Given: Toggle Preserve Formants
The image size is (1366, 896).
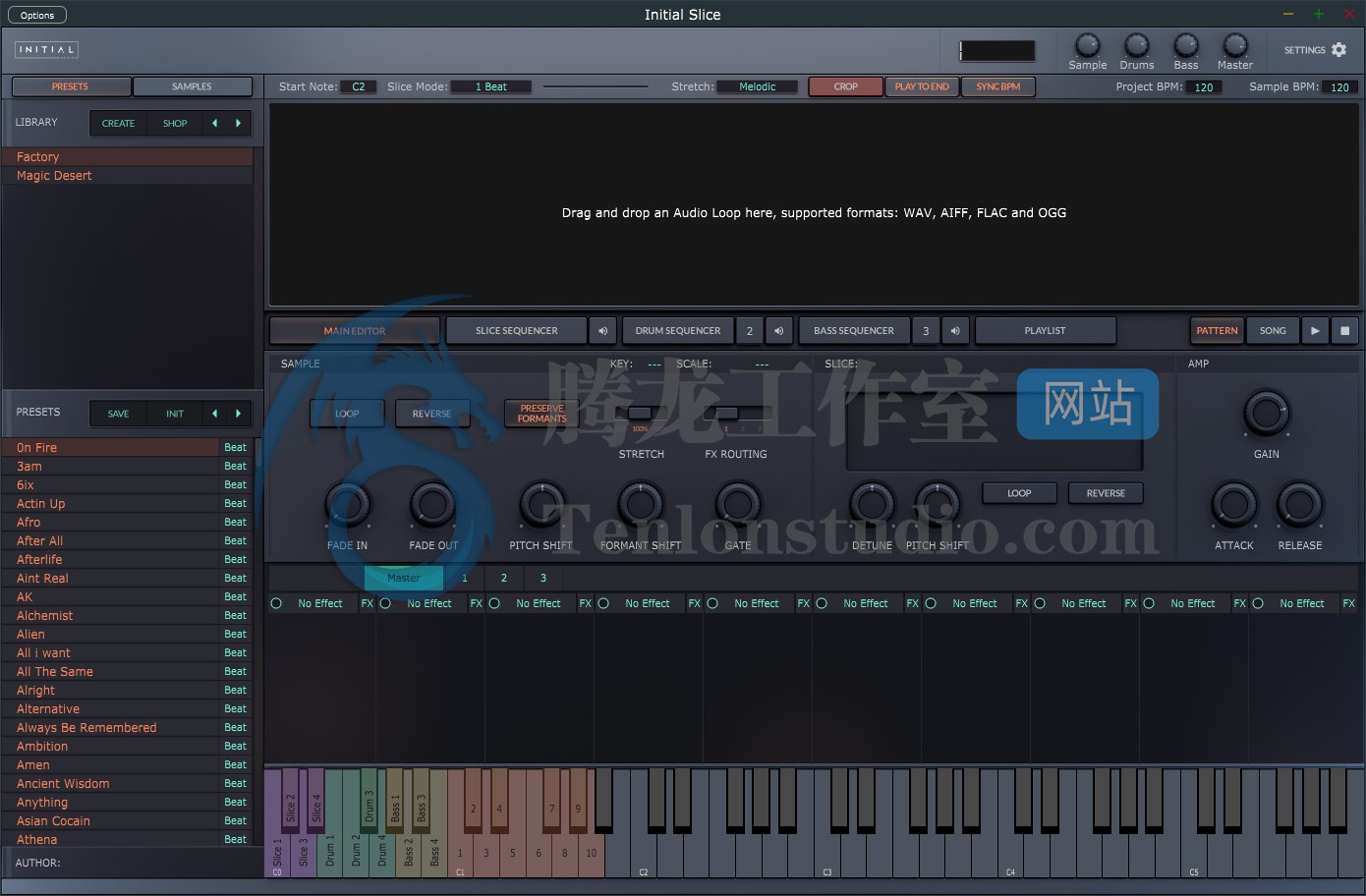Looking at the screenshot, I should pyautogui.click(x=541, y=414).
